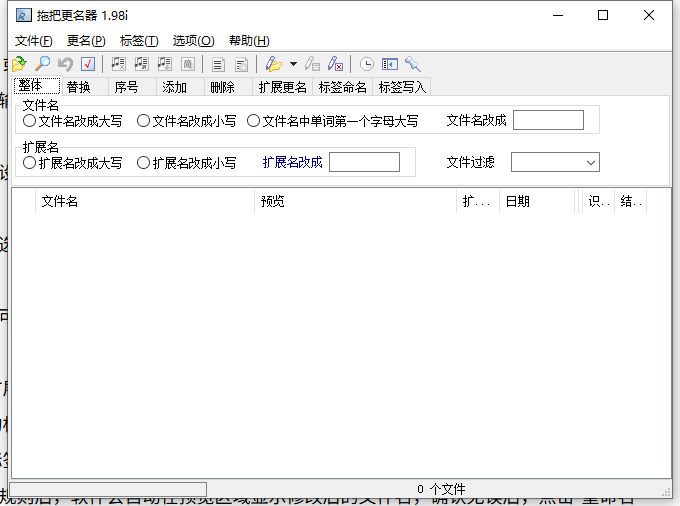Open the 标签(T) menu
This screenshot has height=506, width=680.
pos(139,41)
